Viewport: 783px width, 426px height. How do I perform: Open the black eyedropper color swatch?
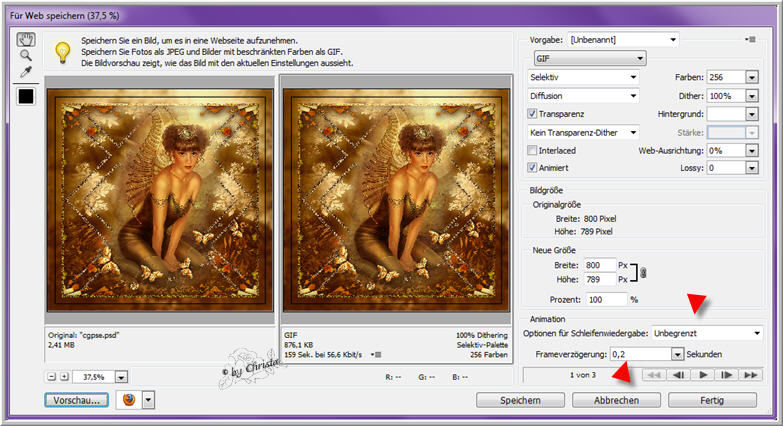coord(26,96)
